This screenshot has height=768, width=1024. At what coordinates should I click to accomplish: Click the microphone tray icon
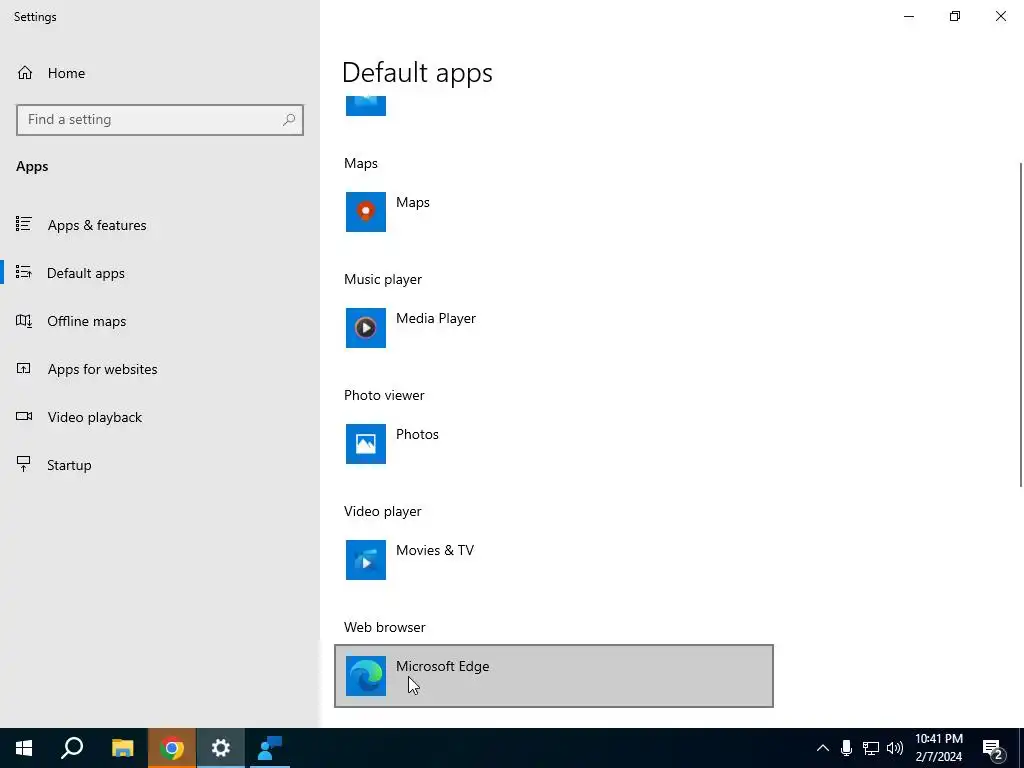(x=846, y=748)
